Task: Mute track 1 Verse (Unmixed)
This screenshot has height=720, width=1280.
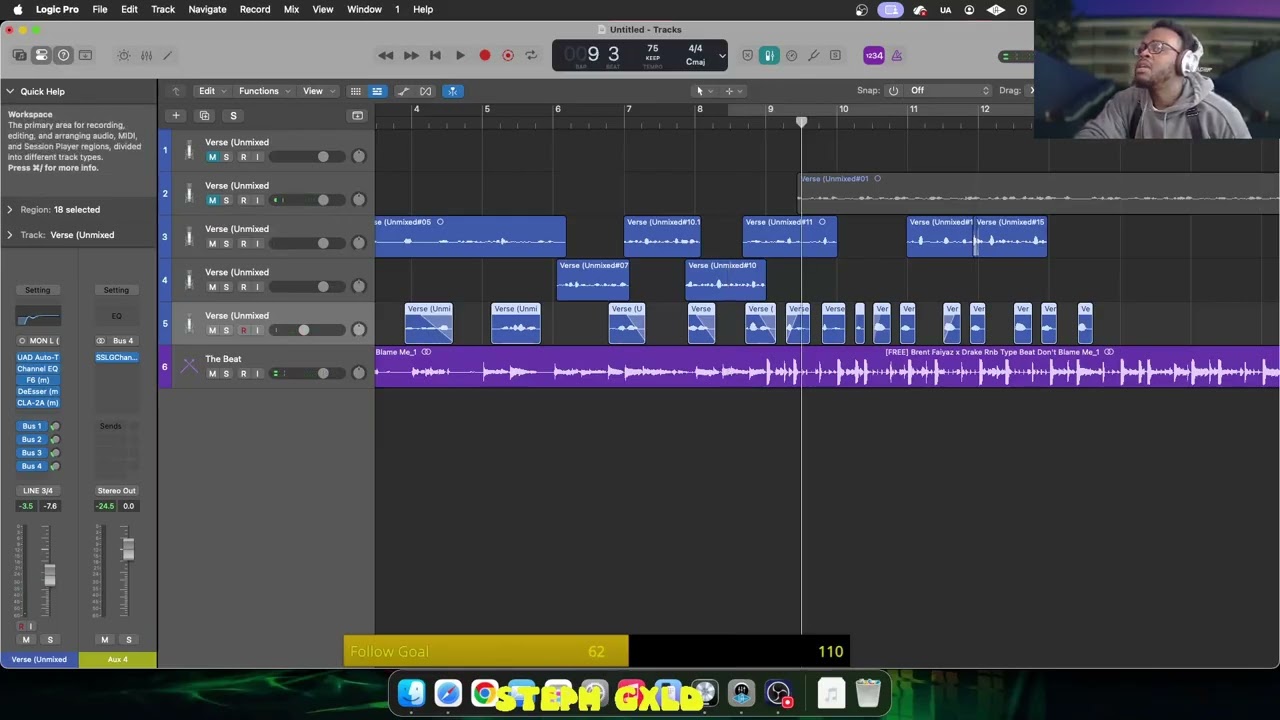Action: (x=212, y=157)
